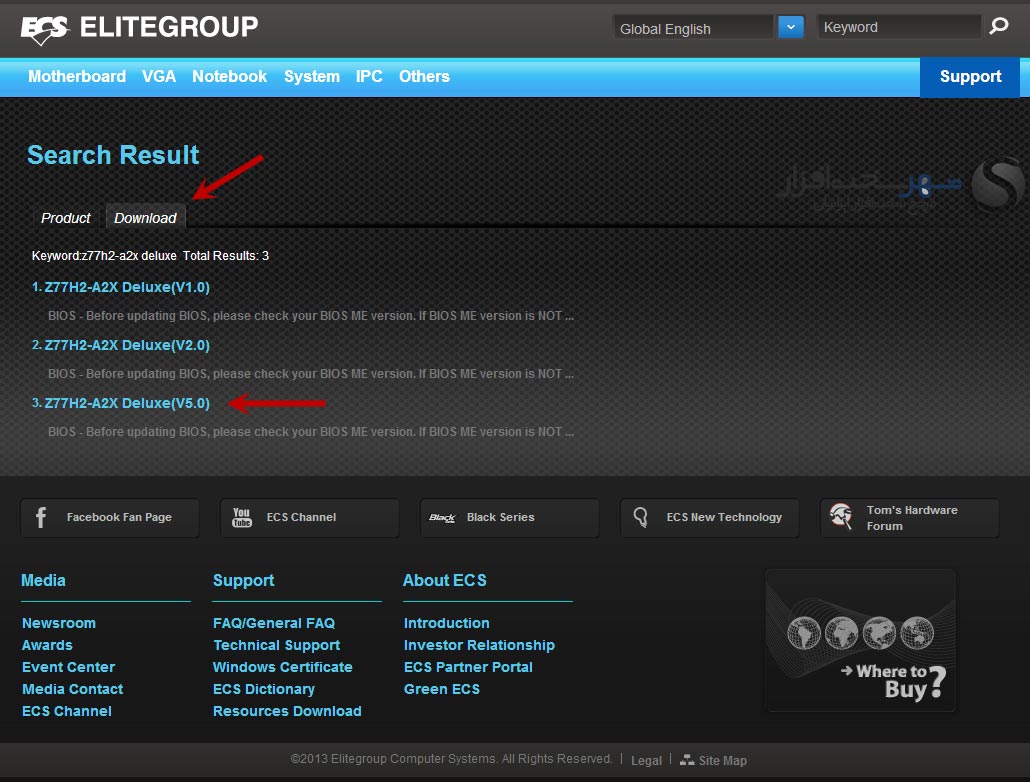Click the Support footer heading
This screenshot has width=1030, height=782.
coord(244,581)
